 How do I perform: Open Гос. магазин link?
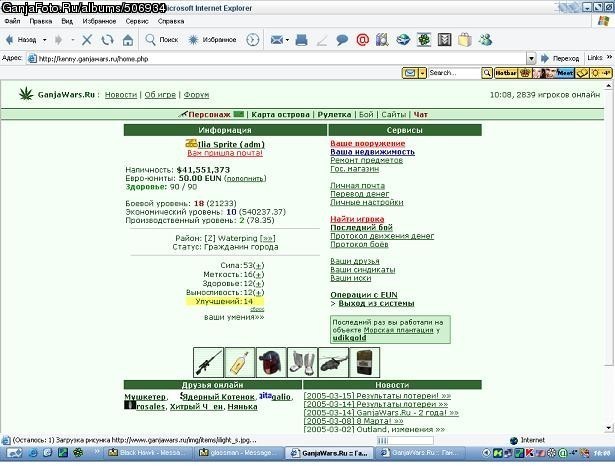click(x=355, y=169)
